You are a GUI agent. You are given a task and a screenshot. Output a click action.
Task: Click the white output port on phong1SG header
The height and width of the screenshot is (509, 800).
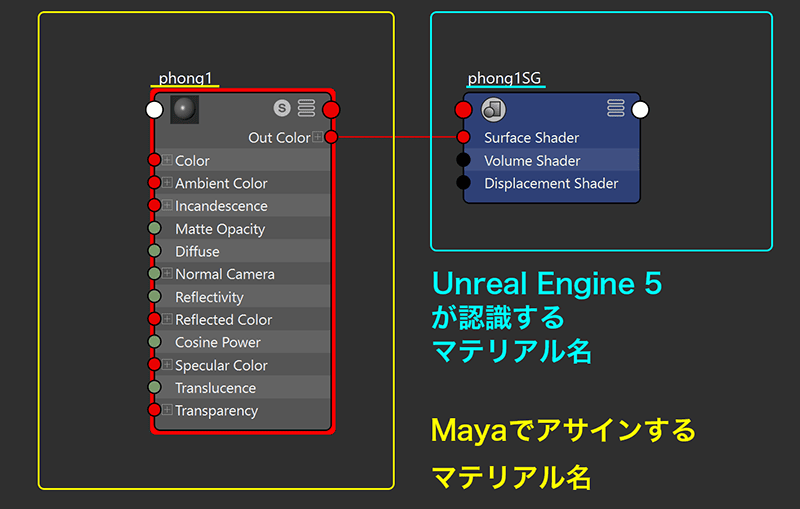640,110
